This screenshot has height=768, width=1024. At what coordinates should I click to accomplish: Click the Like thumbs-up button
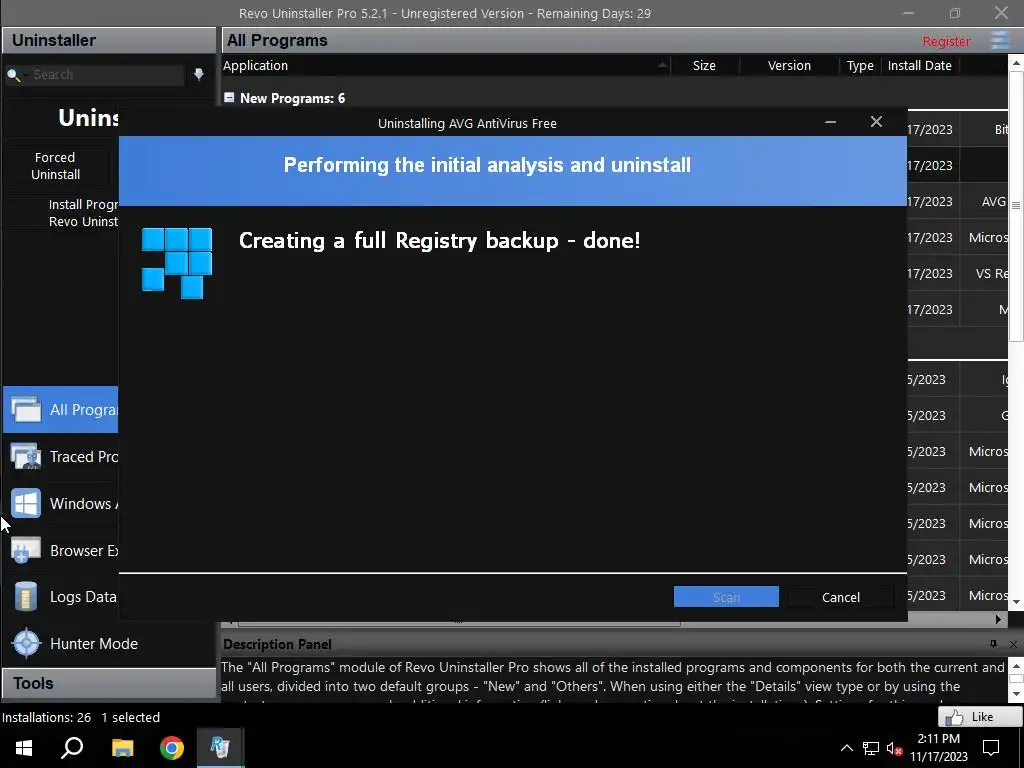(x=980, y=716)
